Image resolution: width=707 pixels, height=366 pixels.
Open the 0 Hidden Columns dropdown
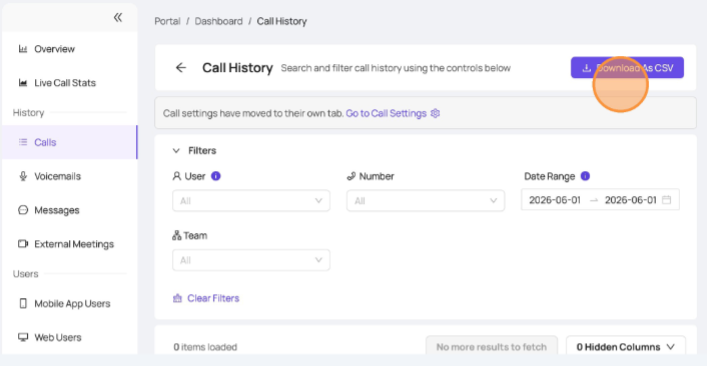click(626, 347)
